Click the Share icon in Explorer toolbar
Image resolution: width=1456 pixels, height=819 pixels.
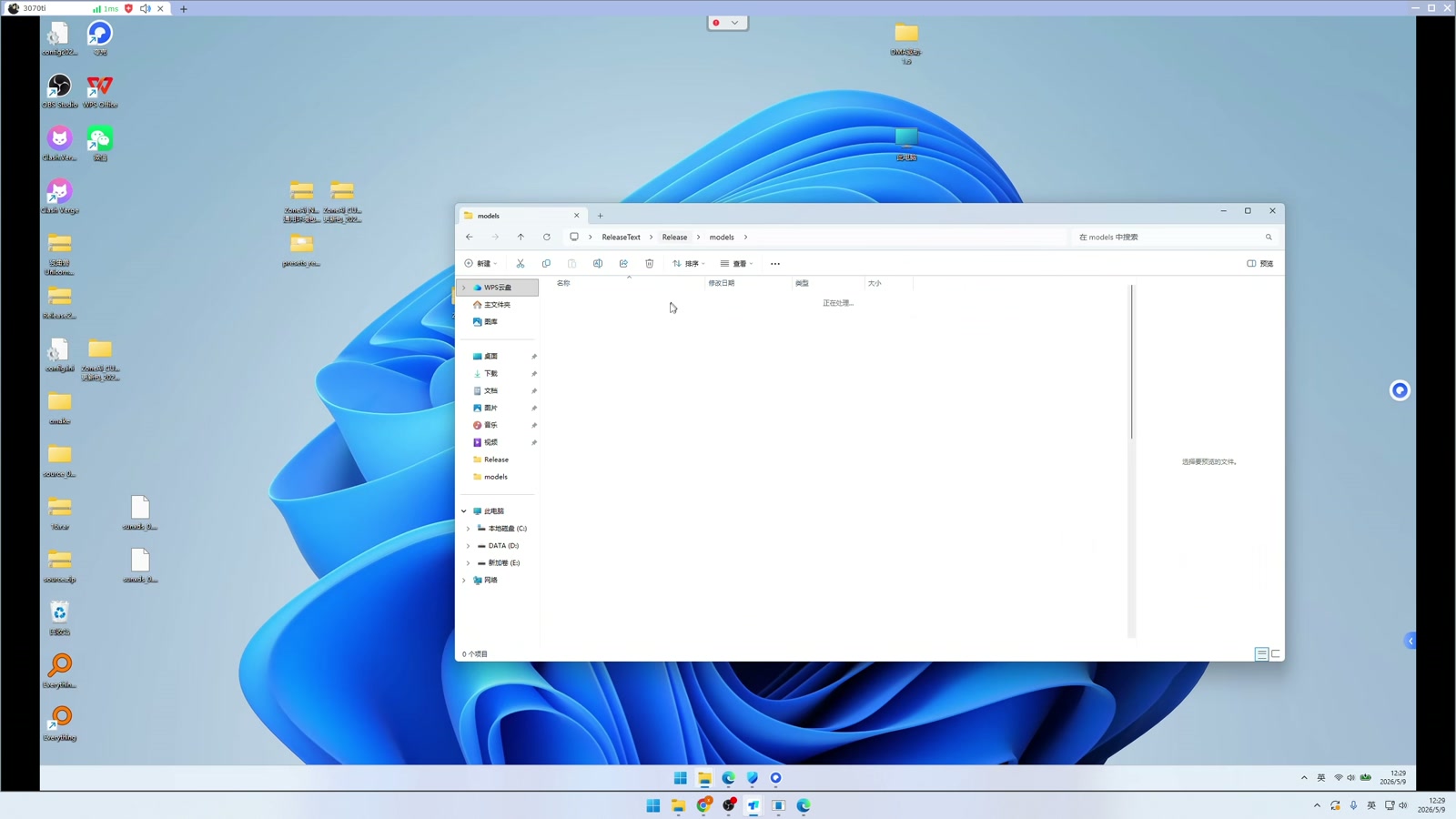point(623,264)
